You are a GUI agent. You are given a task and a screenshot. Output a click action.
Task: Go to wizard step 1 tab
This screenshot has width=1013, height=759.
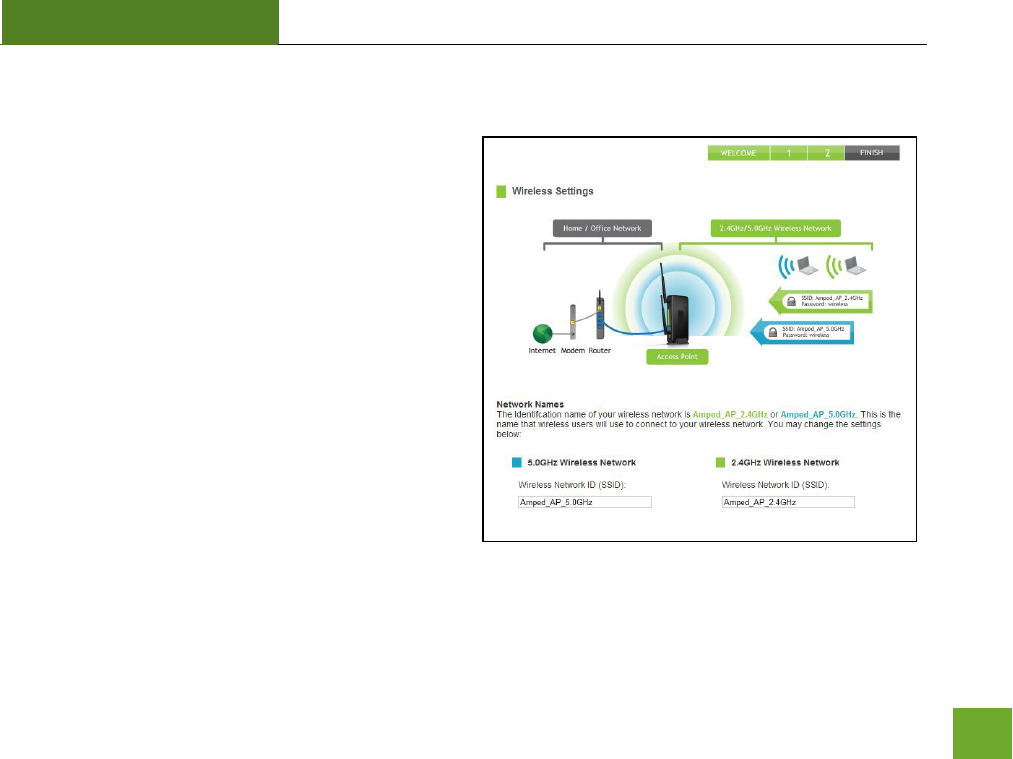coord(789,153)
